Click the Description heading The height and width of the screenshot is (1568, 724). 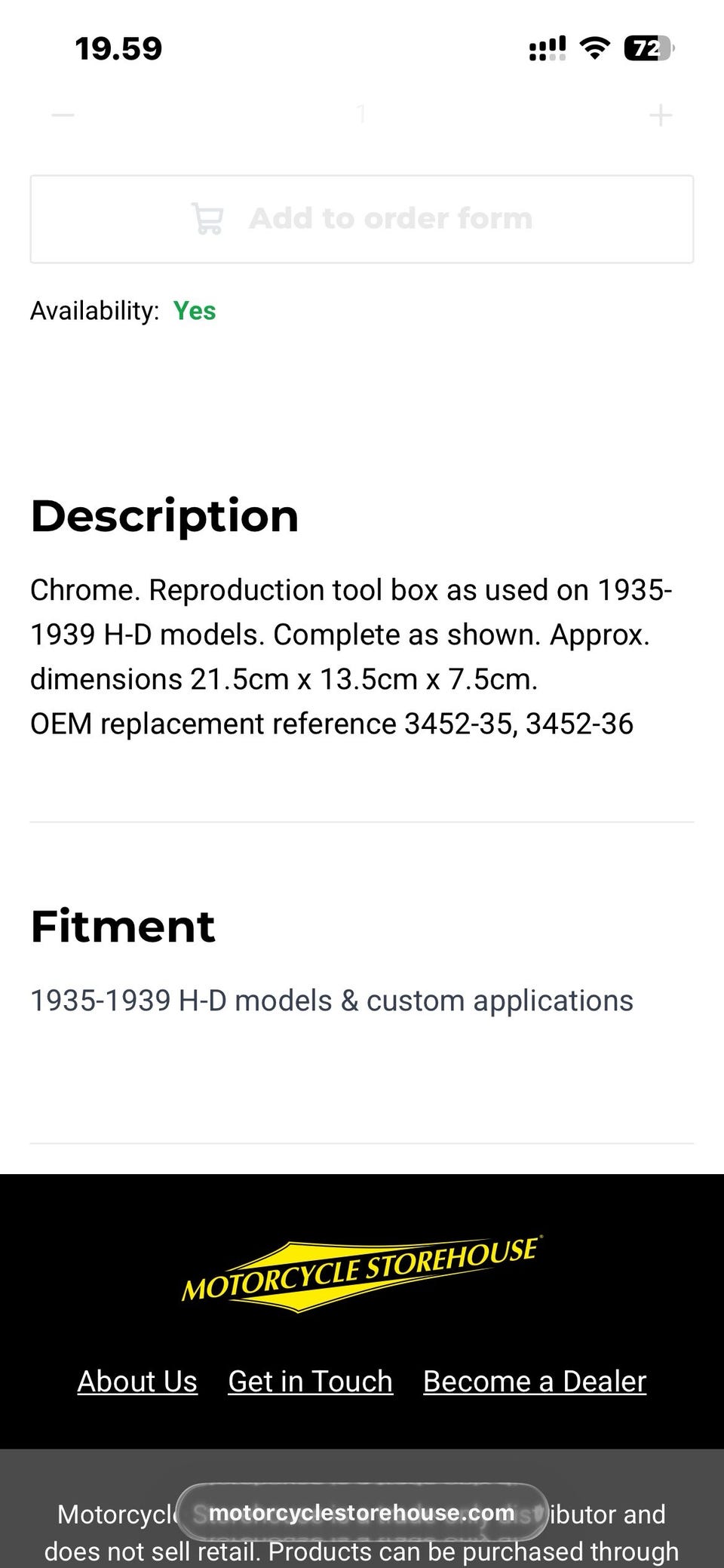[x=164, y=516]
